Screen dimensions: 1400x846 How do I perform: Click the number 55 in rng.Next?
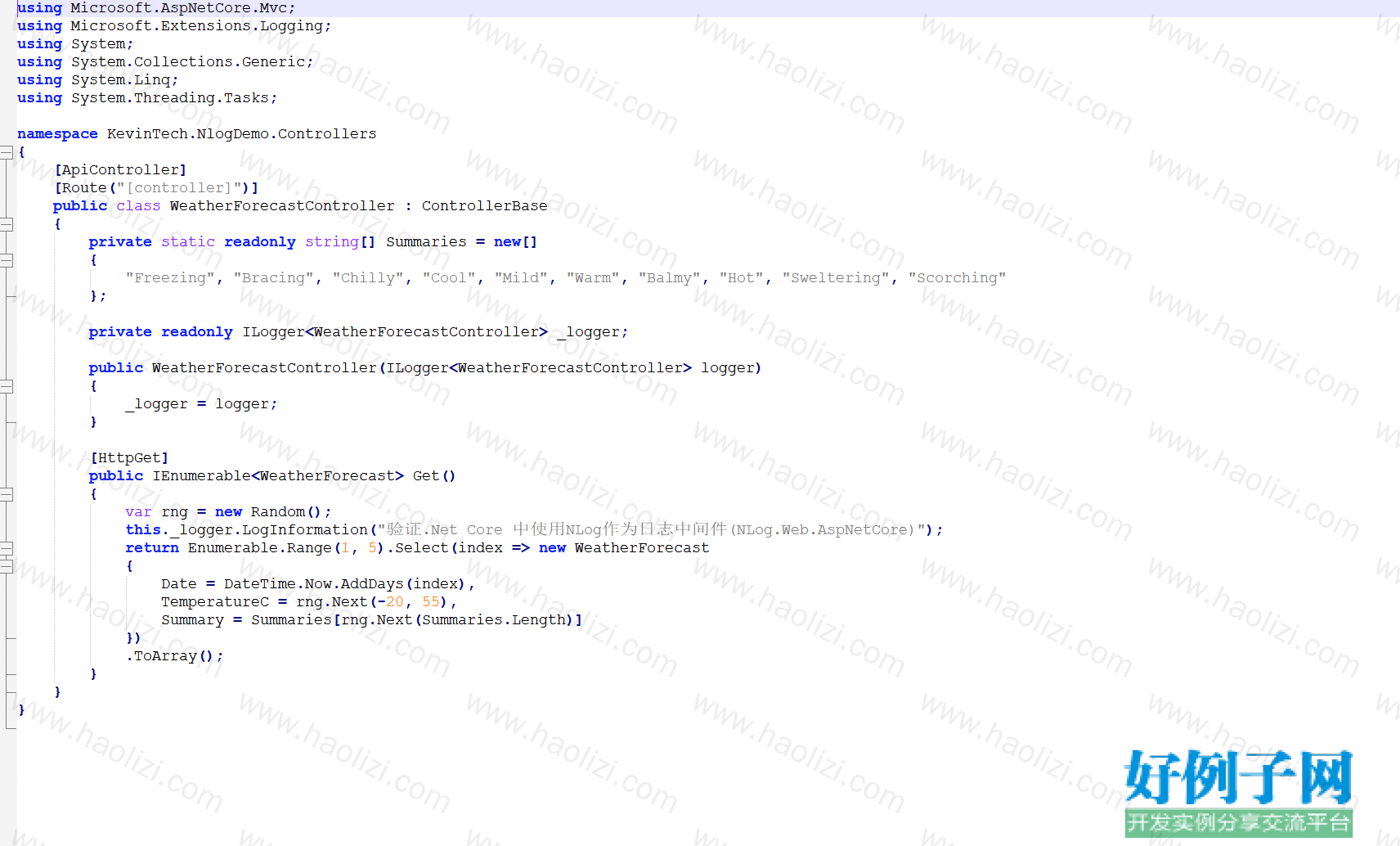click(431, 602)
